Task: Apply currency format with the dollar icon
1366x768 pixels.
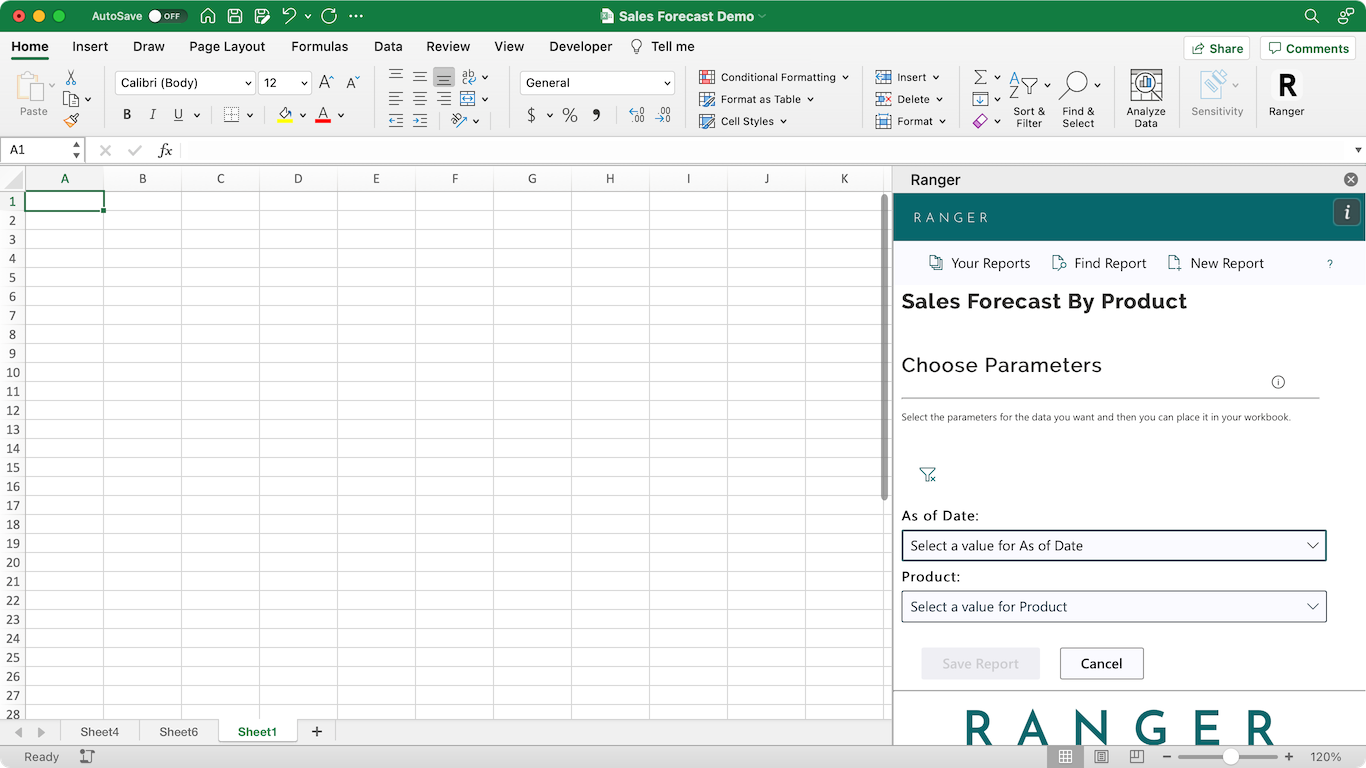Action: click(532, 115)
